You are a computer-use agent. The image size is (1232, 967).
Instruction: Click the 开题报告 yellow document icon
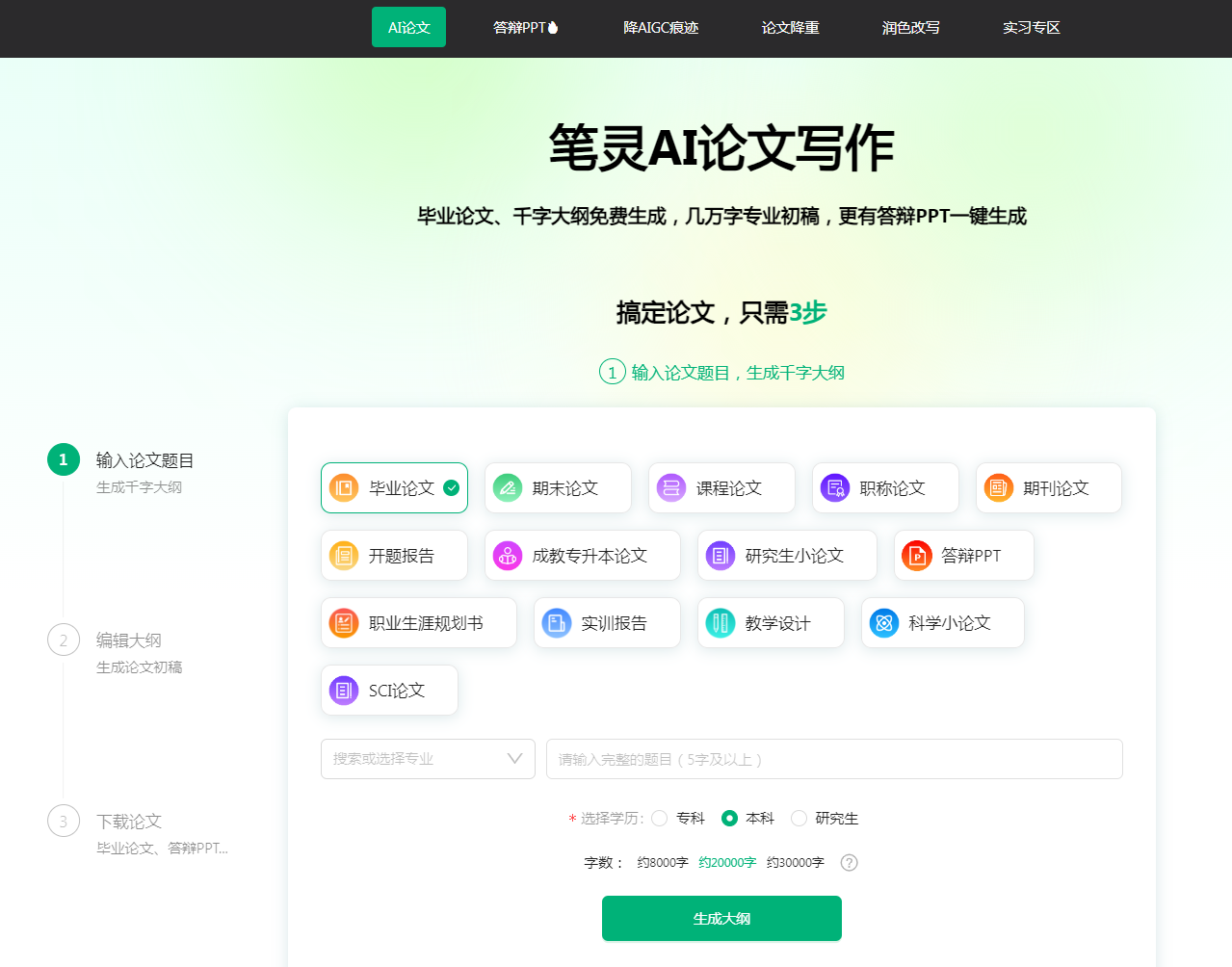point(344,556)
